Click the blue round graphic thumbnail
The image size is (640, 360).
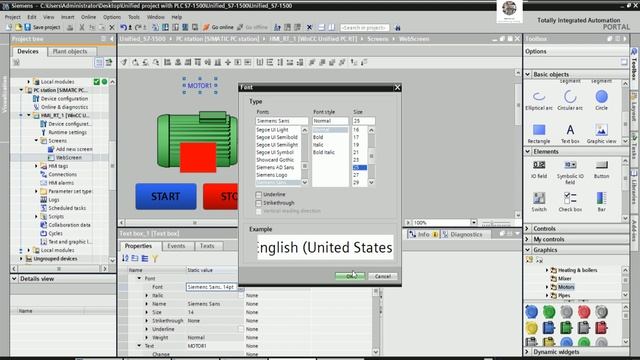point(531,312)
